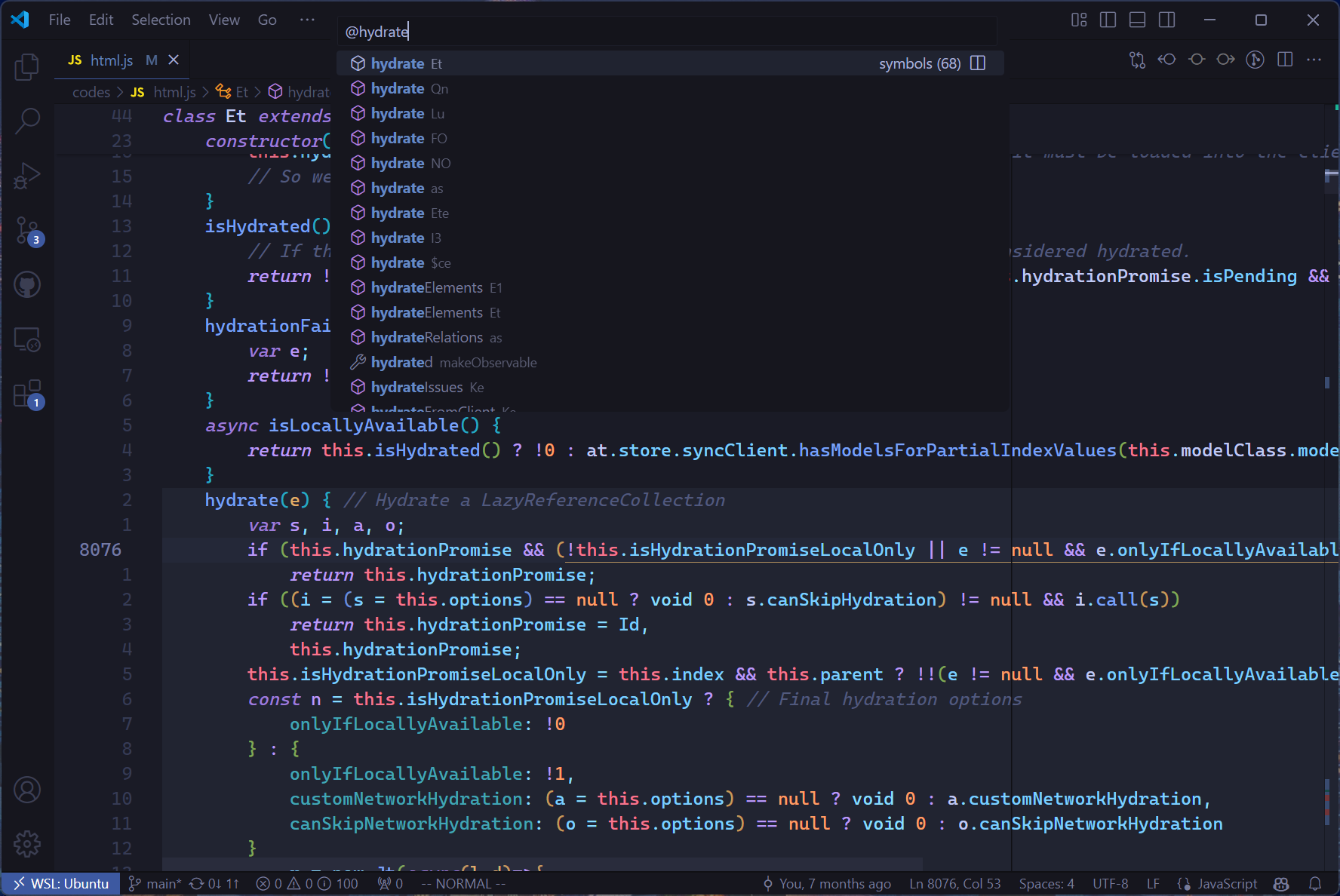The image size is (1340, 896).
Task: Open the Search view in activity bar
Action: click(27, 121)
